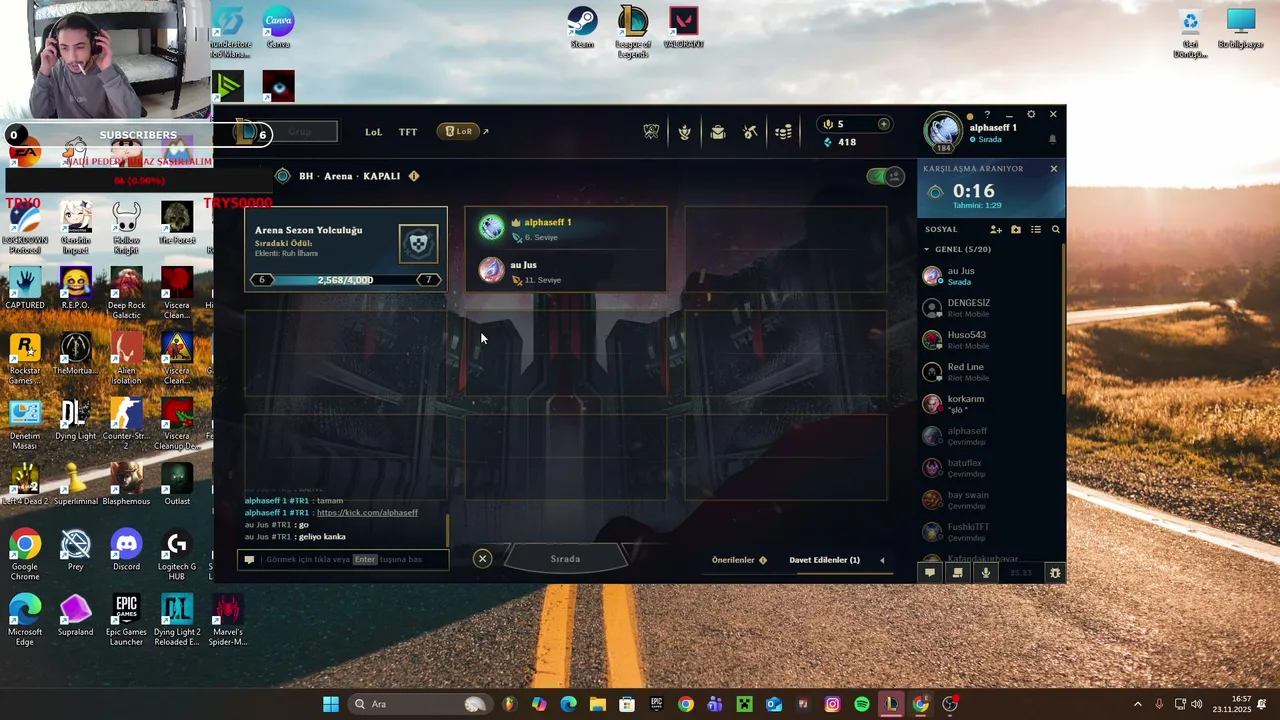Screen dimensions: 1280x720
Task: Switch to the TFT tab
Action: coord(408,132)
